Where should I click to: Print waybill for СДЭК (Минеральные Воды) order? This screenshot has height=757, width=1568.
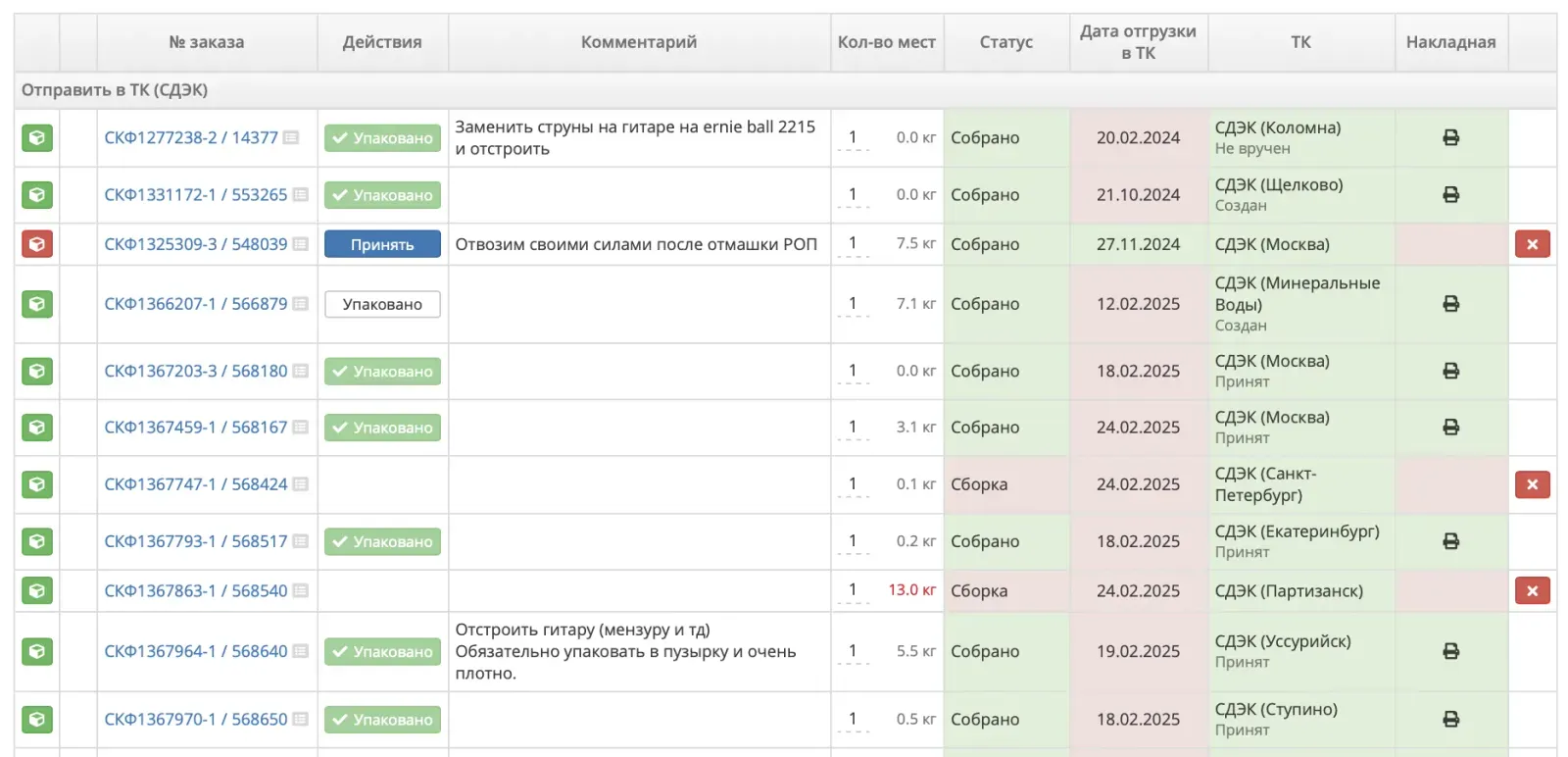pos(1451,304)
